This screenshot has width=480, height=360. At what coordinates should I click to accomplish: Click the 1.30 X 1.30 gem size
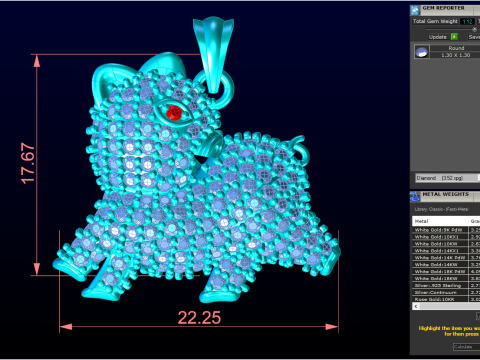click(455, 55)
